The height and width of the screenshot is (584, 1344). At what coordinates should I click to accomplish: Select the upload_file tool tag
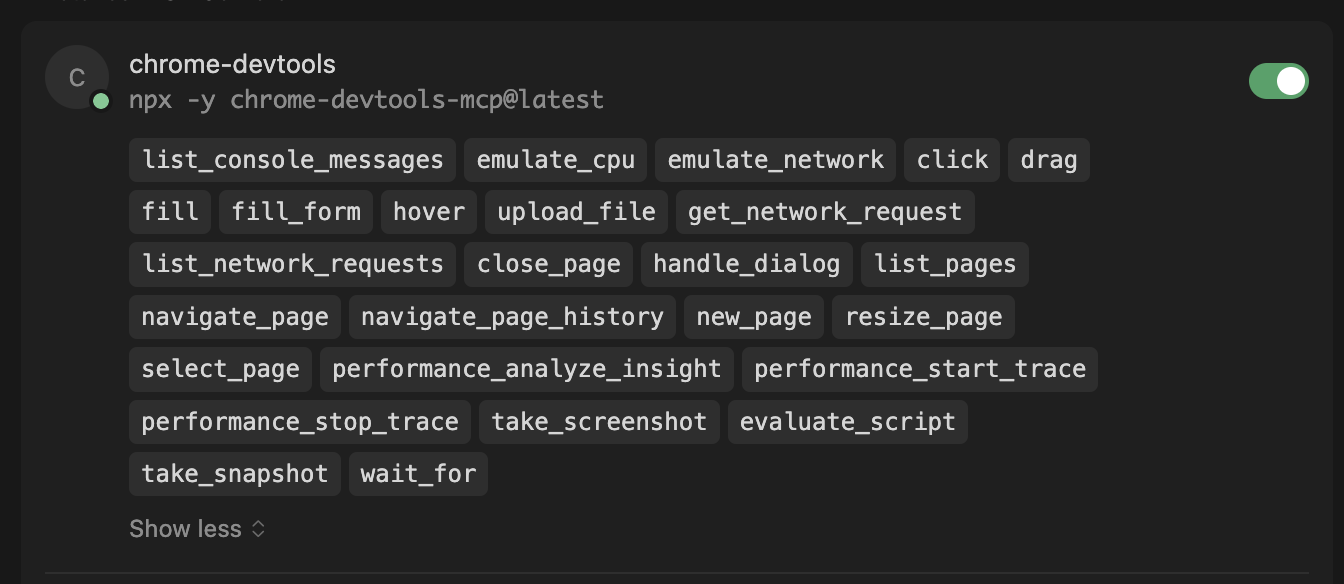pos(576,212)
